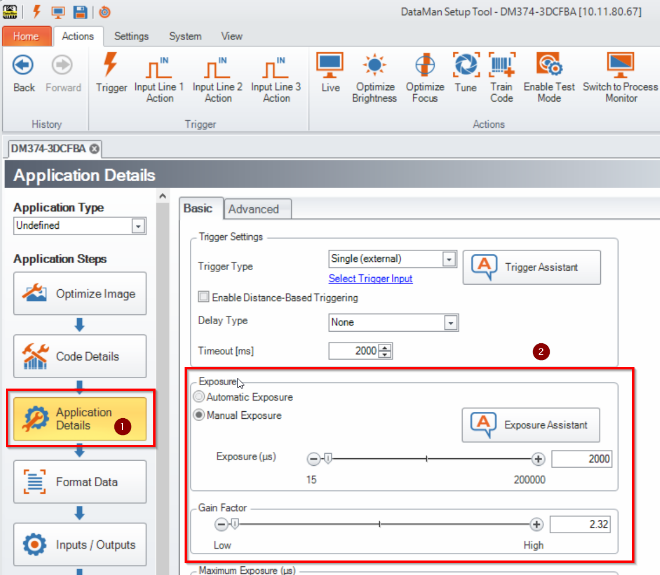
Task: Open the Exposure Assistant
Action: pos(531,425)
